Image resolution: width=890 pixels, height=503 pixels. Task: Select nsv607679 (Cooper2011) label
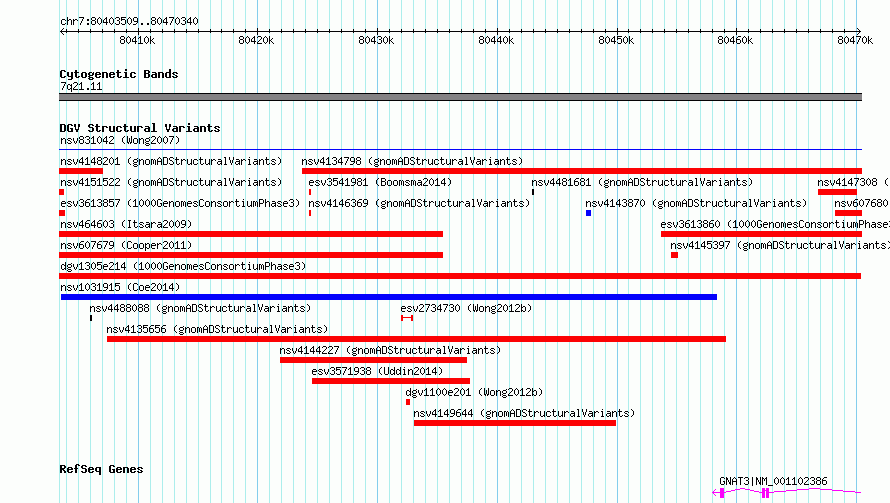pyautogui.click(x=126, y=245)
